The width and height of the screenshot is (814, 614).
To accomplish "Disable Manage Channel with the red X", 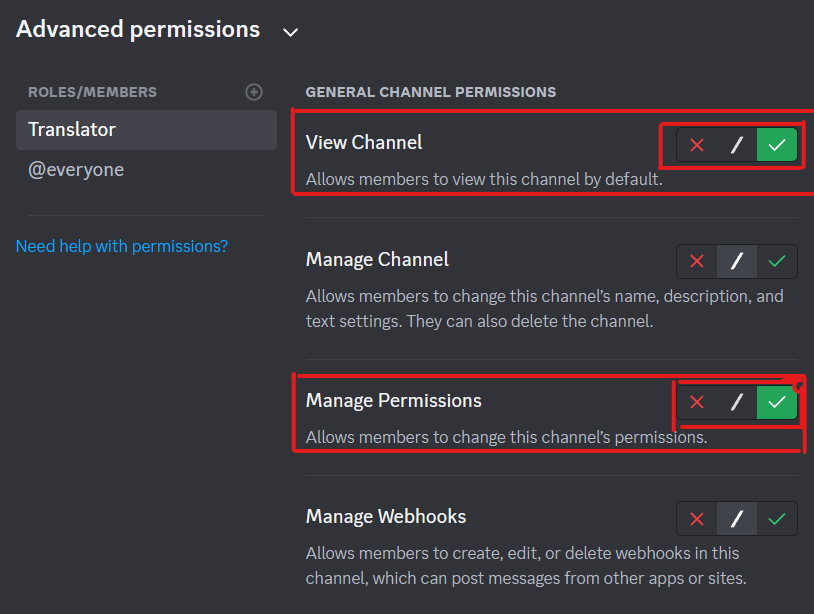I will tap(697, 261).
